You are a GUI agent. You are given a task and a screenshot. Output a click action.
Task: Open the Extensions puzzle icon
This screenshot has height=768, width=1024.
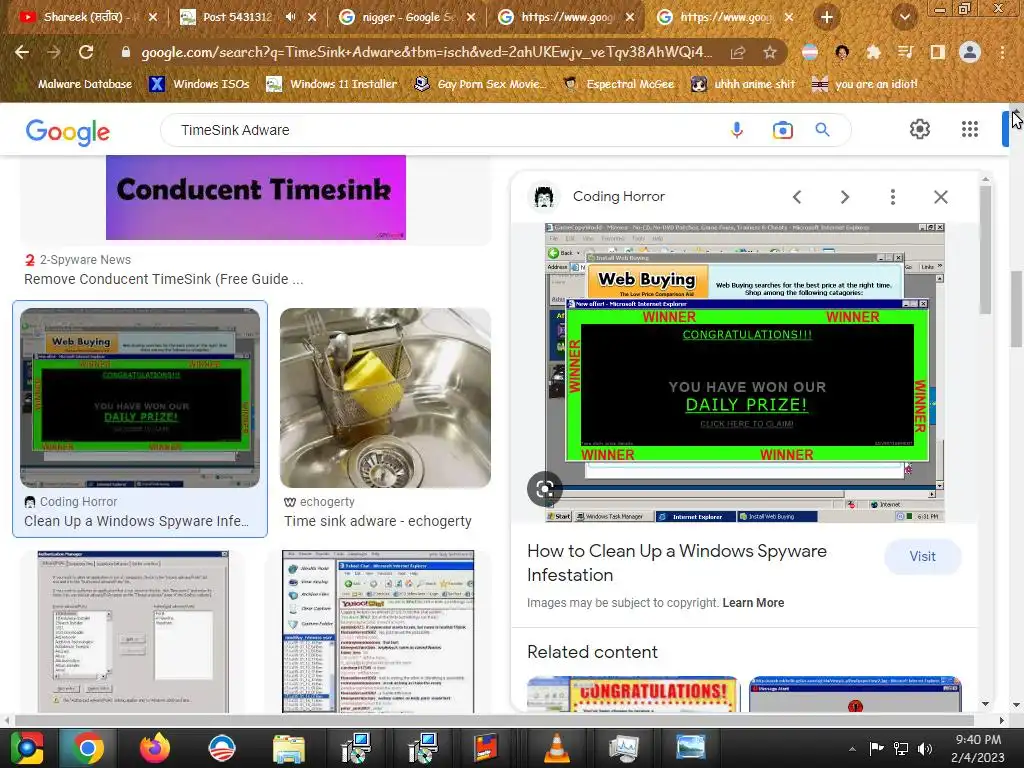click(873, 52)
